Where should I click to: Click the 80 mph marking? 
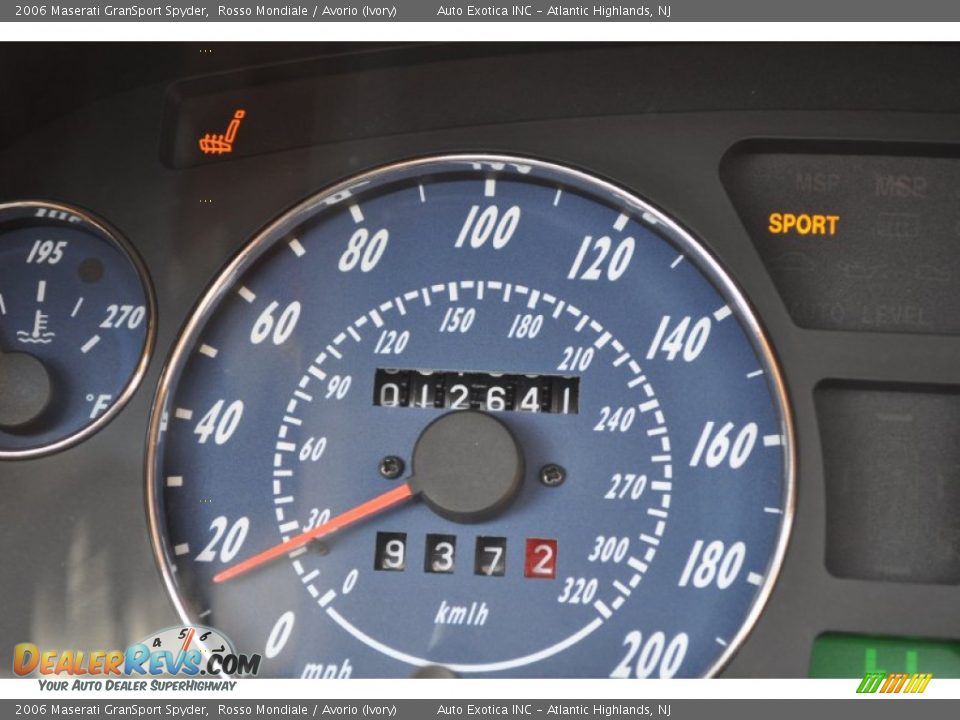pyautogui.click(x=364, y=250)
